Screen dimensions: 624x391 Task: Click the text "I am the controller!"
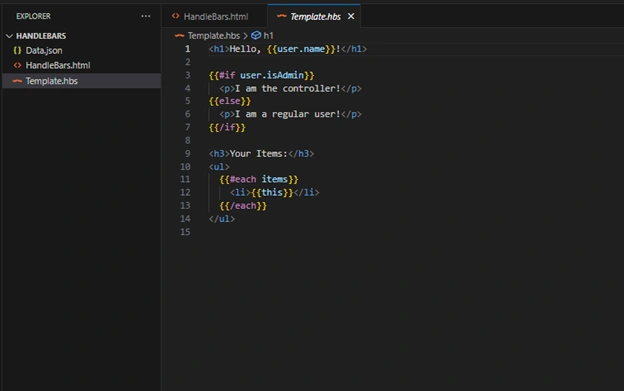coord(288,88)
